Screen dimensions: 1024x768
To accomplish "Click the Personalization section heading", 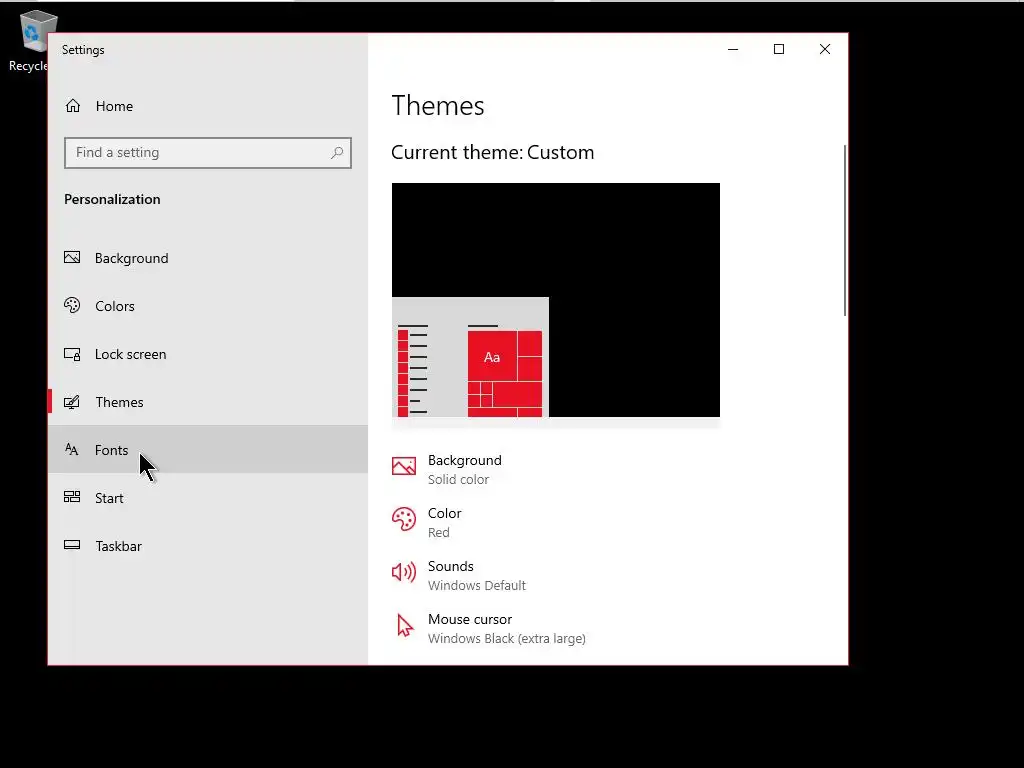I will tap(112, 199).
